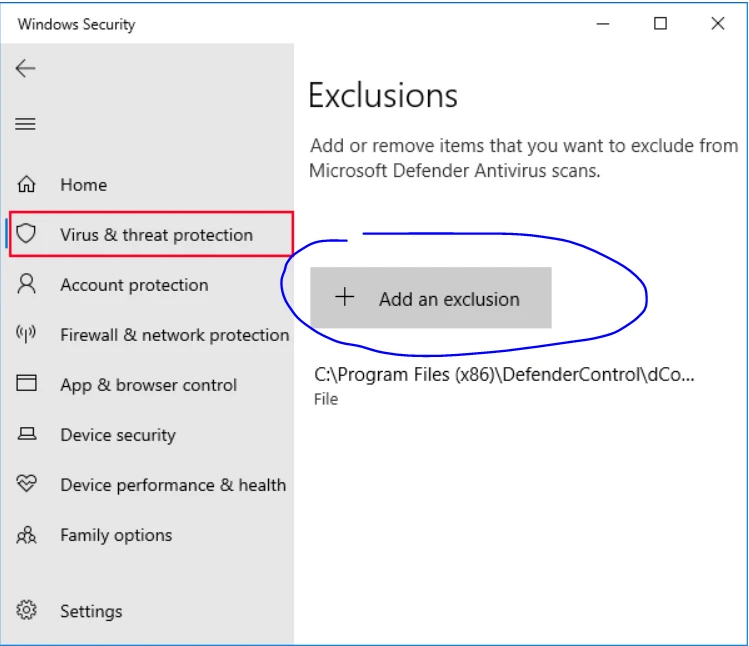This screenshot has height=646, width=749.
Task: Click the back arrow icon
Action: pos(26,68)
